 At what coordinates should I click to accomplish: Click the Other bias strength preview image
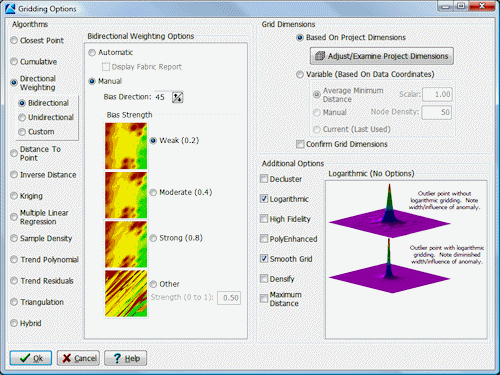pos(126,294)
